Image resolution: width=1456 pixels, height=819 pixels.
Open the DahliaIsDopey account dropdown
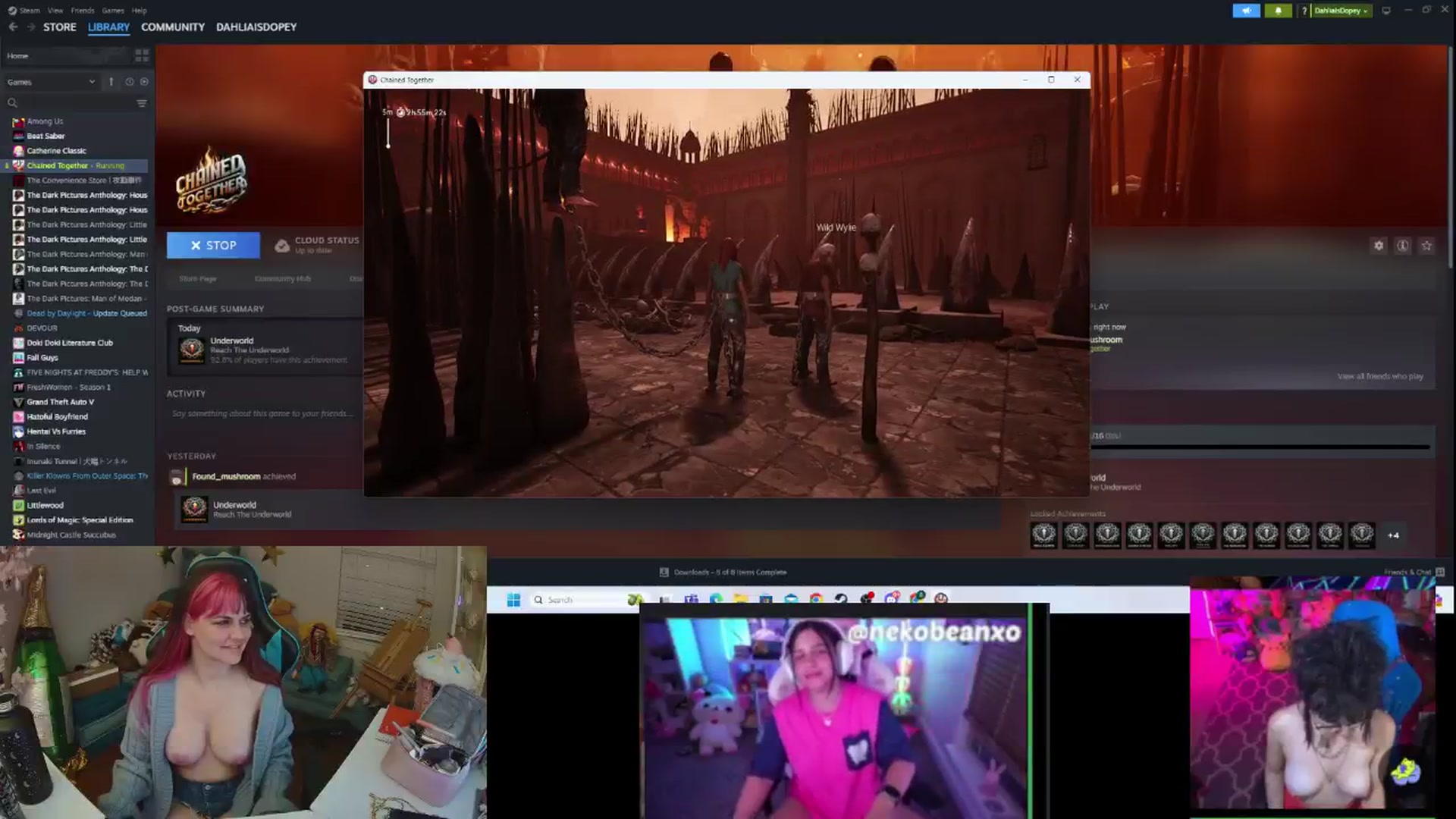tap(1341, 11)
